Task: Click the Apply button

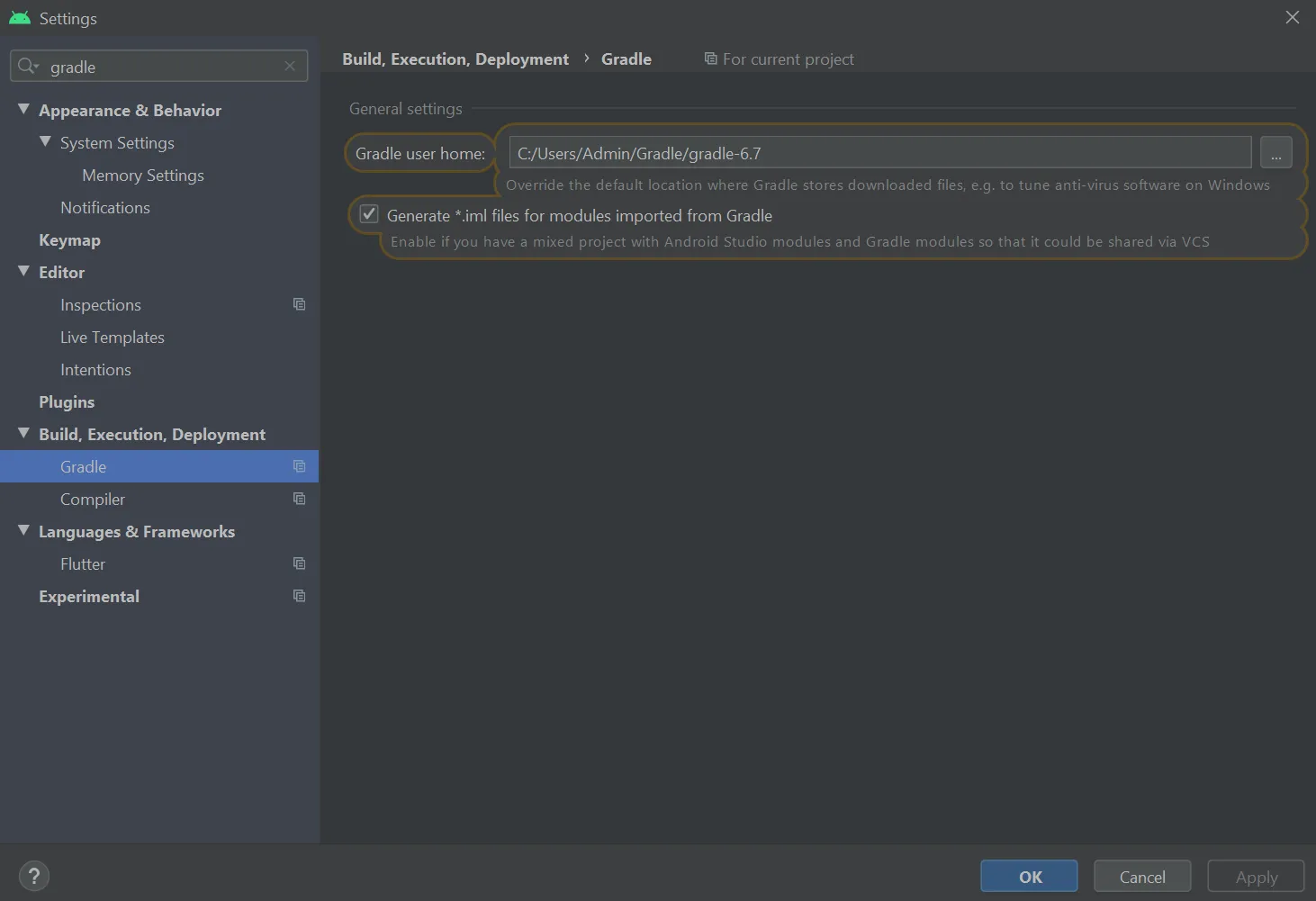Action: tap(1256, 877)
